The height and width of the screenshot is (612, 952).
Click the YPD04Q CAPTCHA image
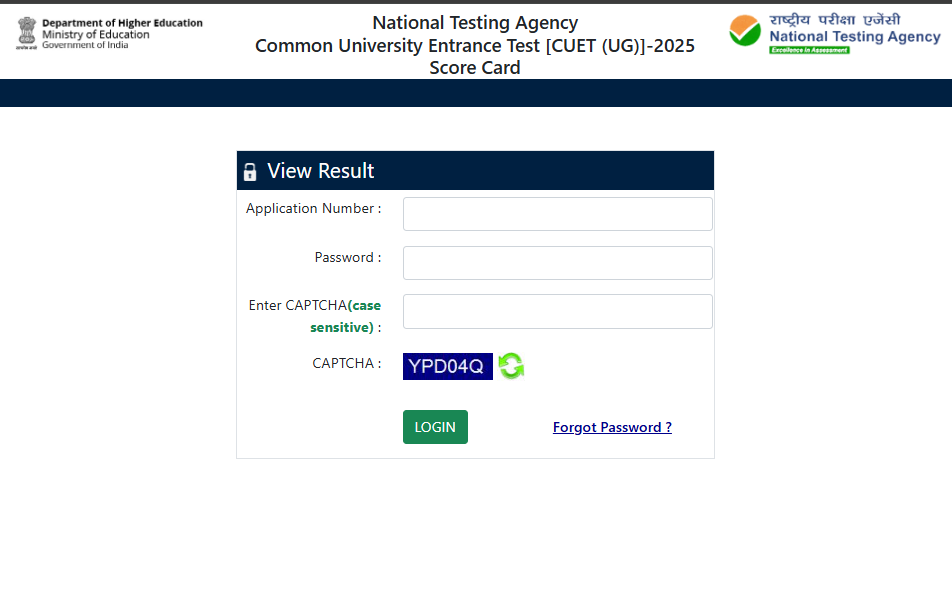click(447, 366)
